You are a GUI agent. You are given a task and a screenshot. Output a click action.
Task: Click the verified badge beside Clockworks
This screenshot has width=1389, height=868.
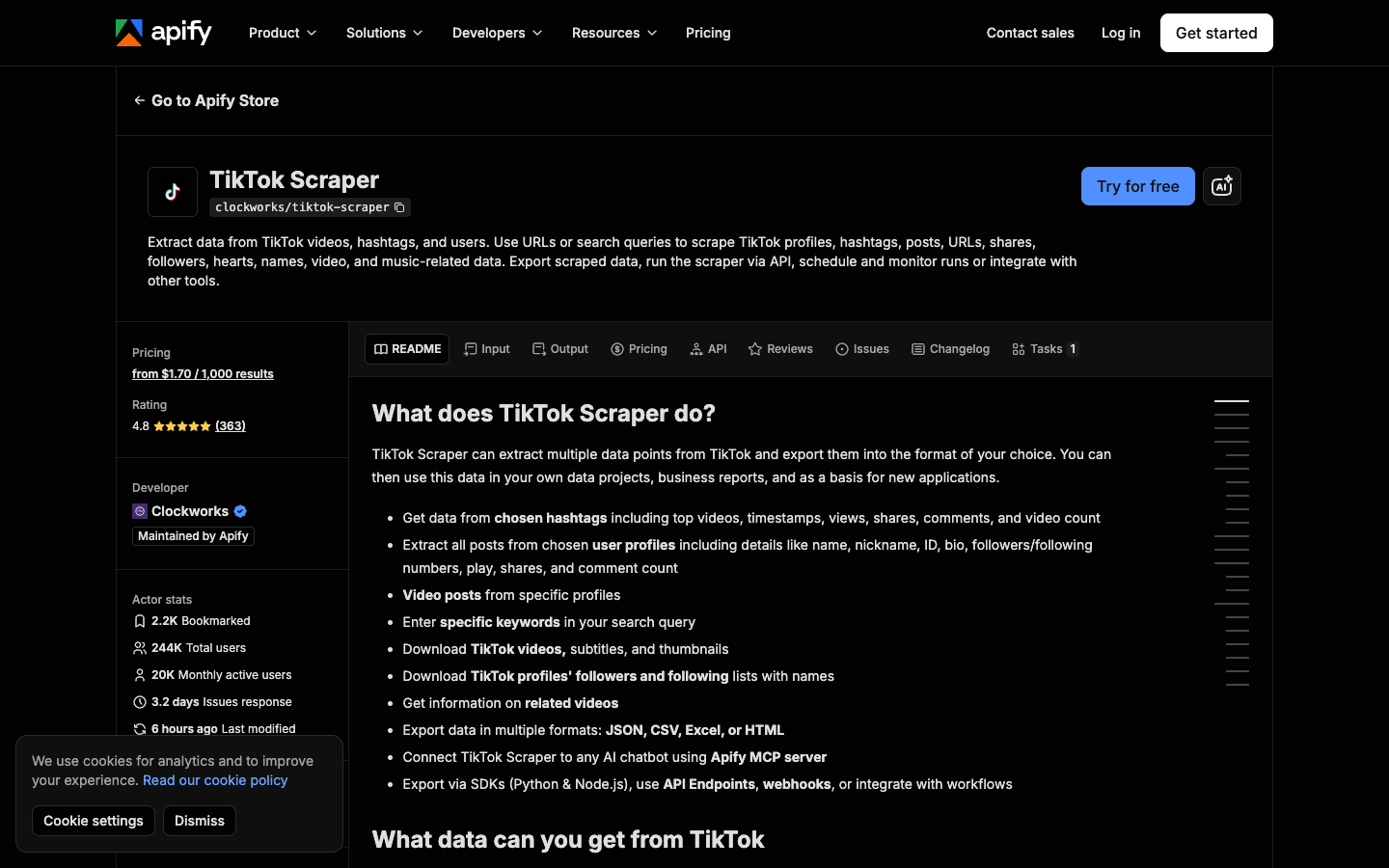[x=240, y=511]
